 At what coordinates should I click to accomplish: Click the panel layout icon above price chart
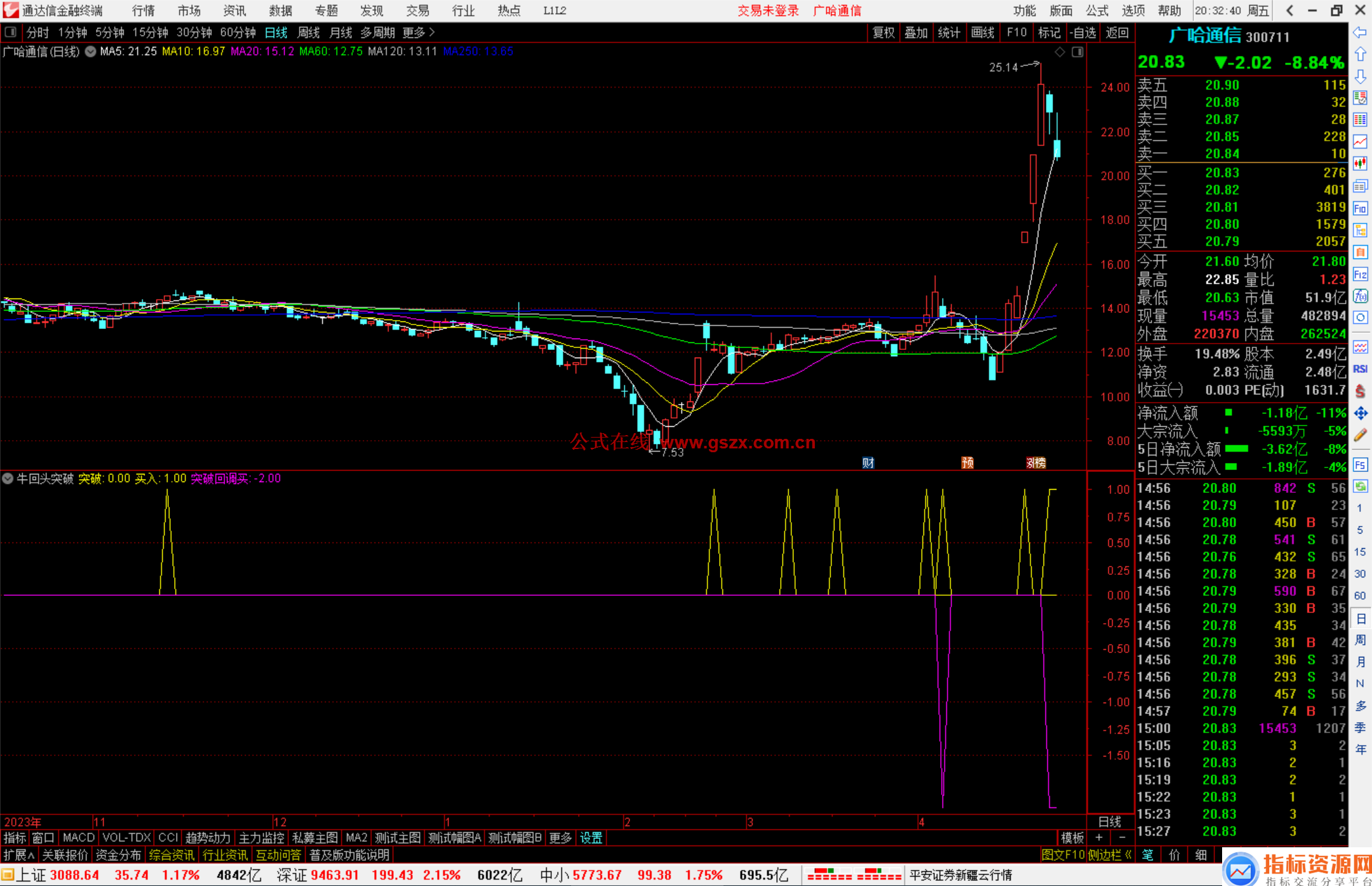[x=1077, y=52]
